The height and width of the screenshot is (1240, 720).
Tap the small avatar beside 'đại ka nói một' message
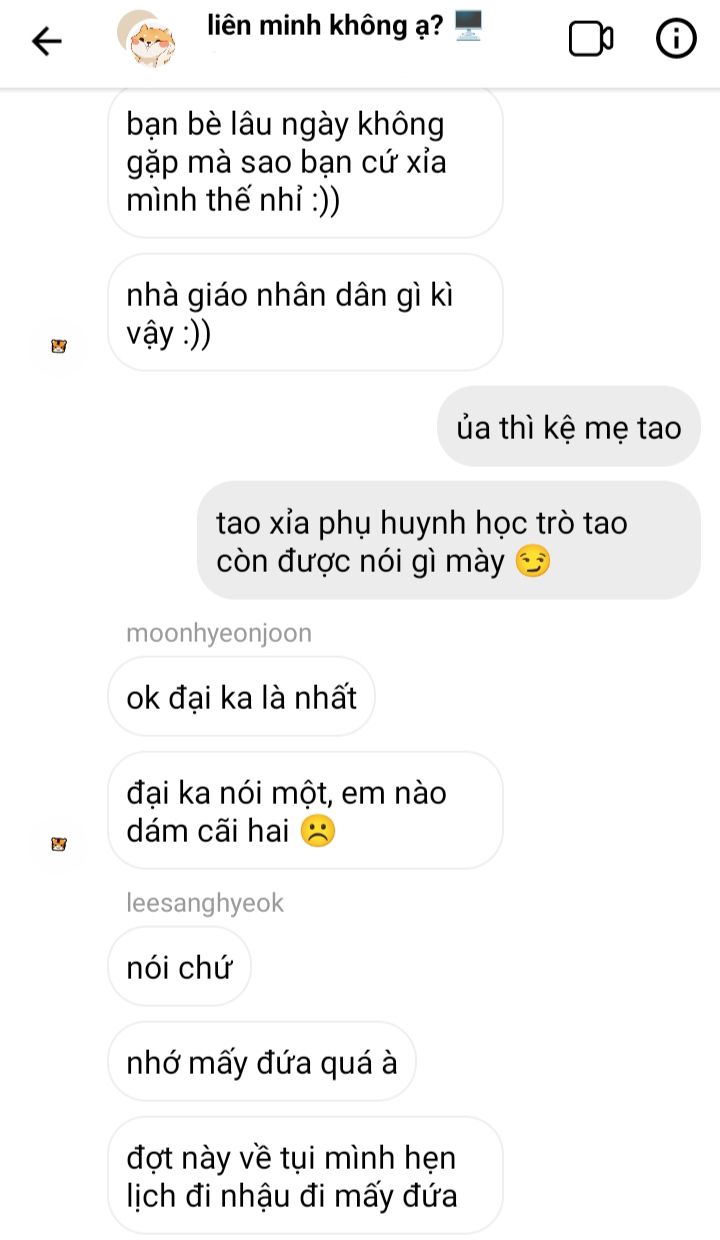point(59,845)
